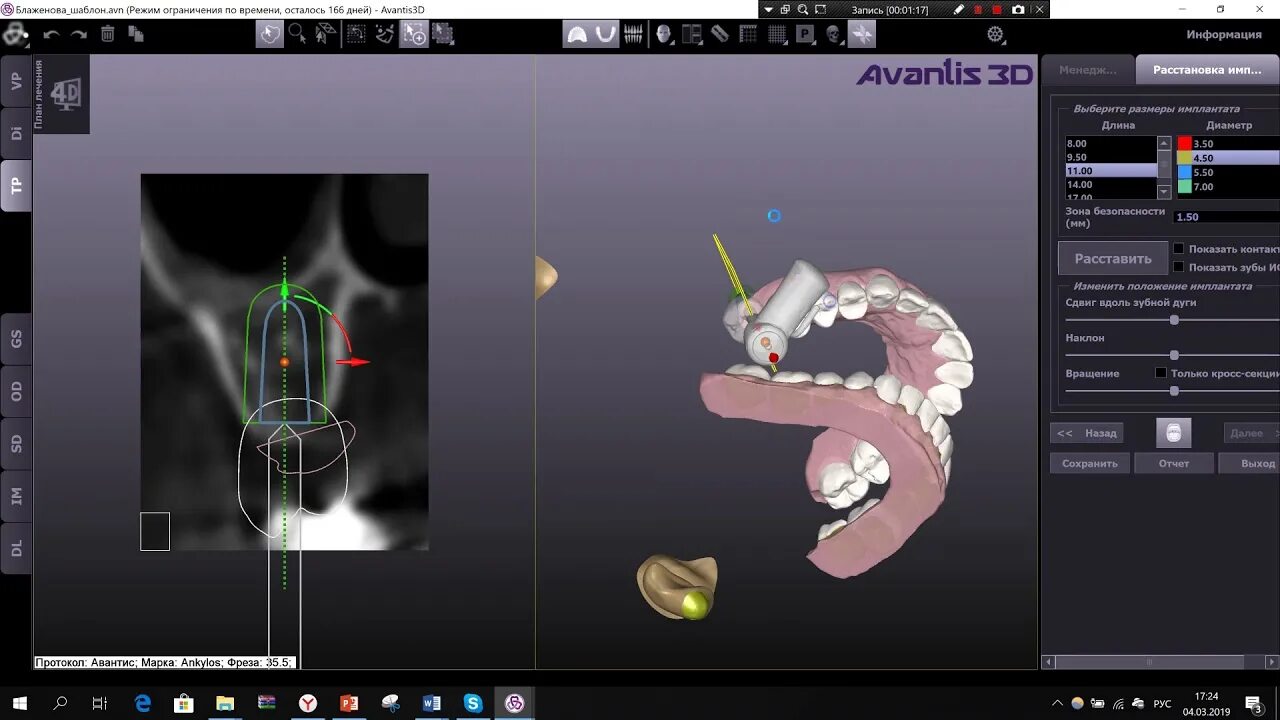Screen dimensions: 1280x720
Task: Open the head model view icon
Action: click(664, 34)
